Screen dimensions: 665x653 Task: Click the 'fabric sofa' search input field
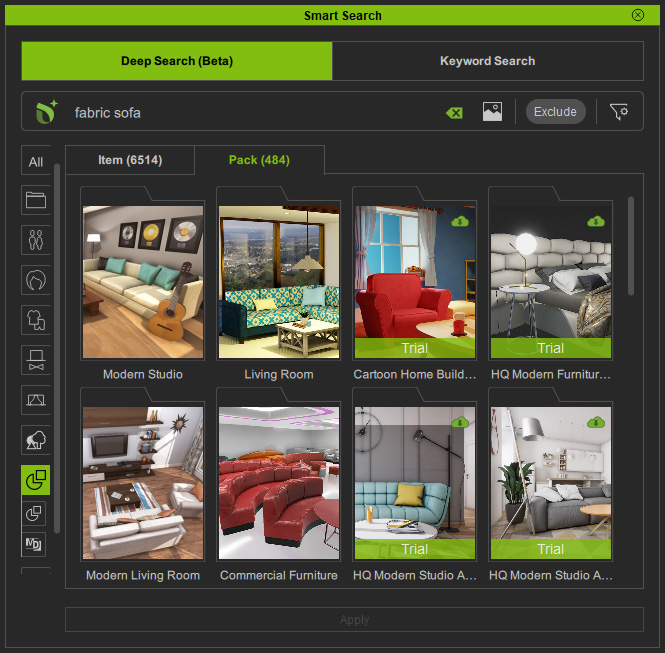tap(254, 113)
